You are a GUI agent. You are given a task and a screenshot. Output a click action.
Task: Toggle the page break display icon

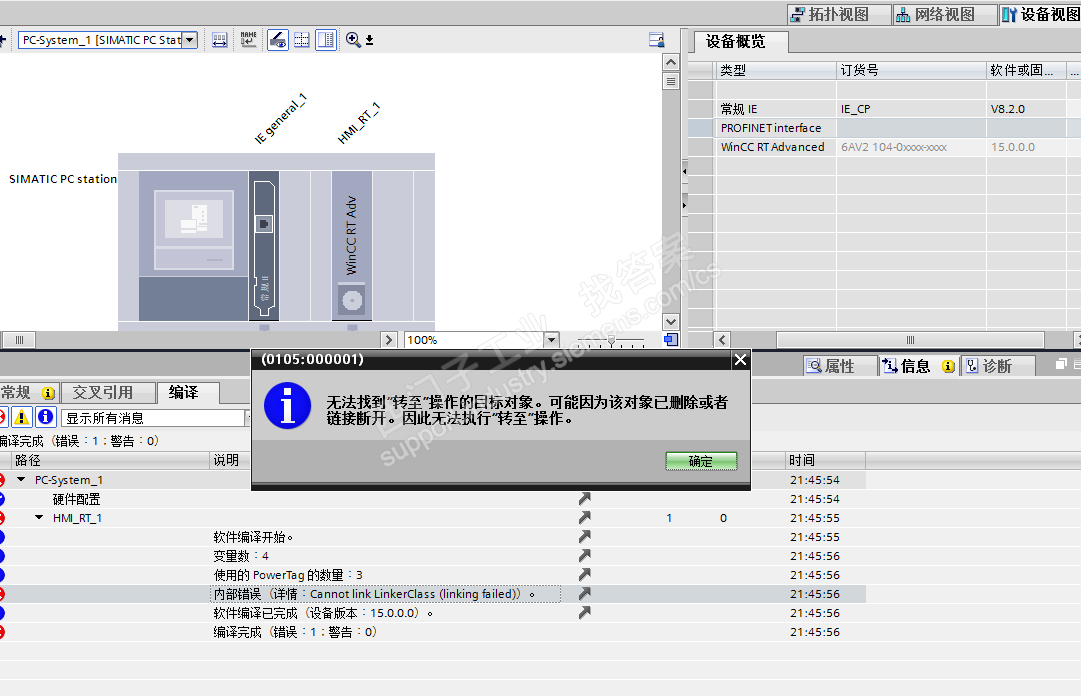(x=302, y=40)
